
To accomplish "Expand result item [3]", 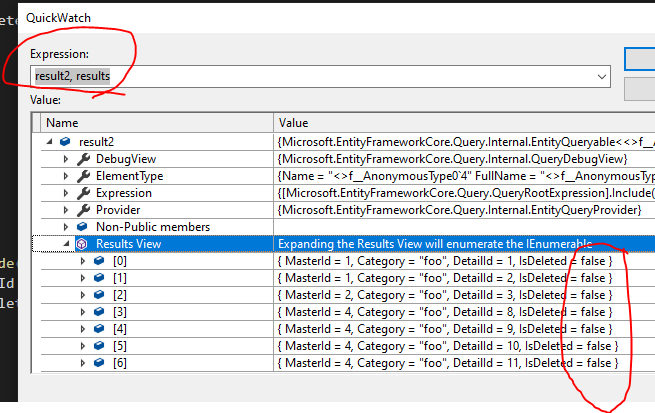I will 83,312.
